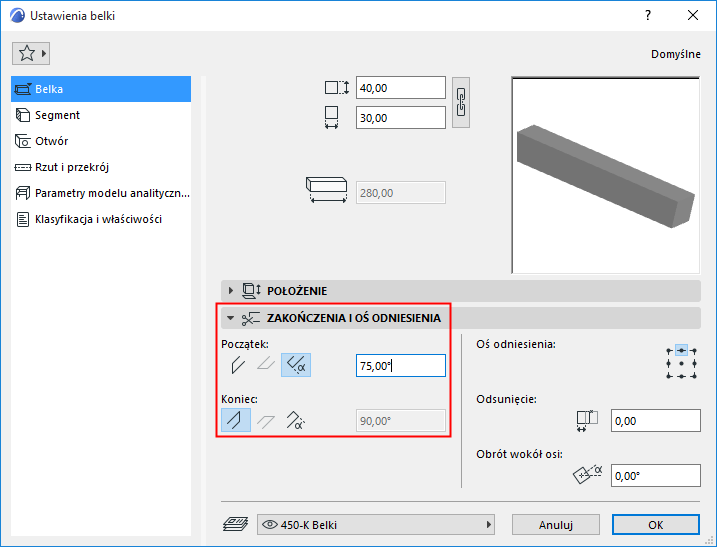Viewport: 717px width, 547px height.
Task: Select custom angle cut for beam end
Action: (295, 420)
